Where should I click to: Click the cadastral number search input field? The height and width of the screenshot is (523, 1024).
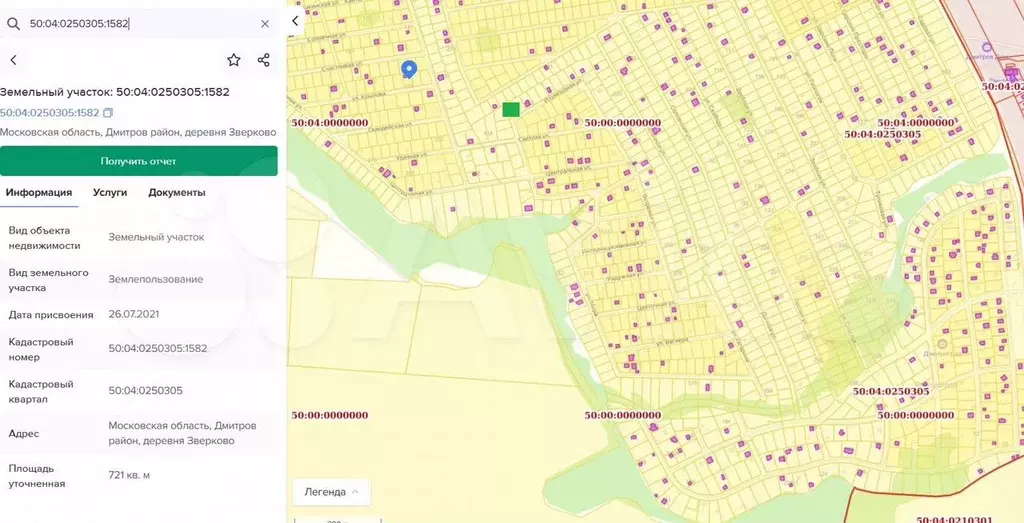tap(140, 24)
